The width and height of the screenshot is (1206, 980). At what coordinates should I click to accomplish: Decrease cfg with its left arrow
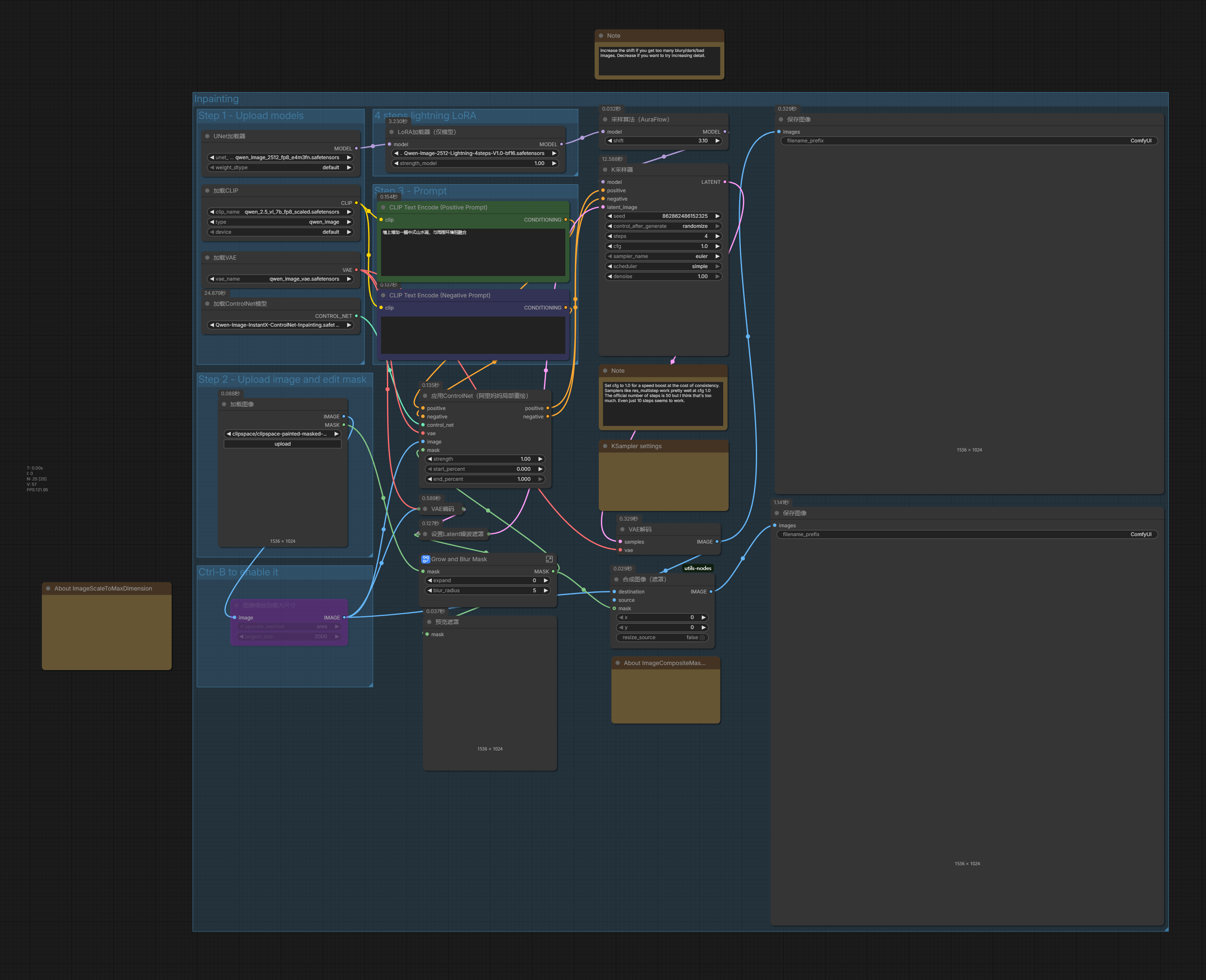tap(609, 246)
